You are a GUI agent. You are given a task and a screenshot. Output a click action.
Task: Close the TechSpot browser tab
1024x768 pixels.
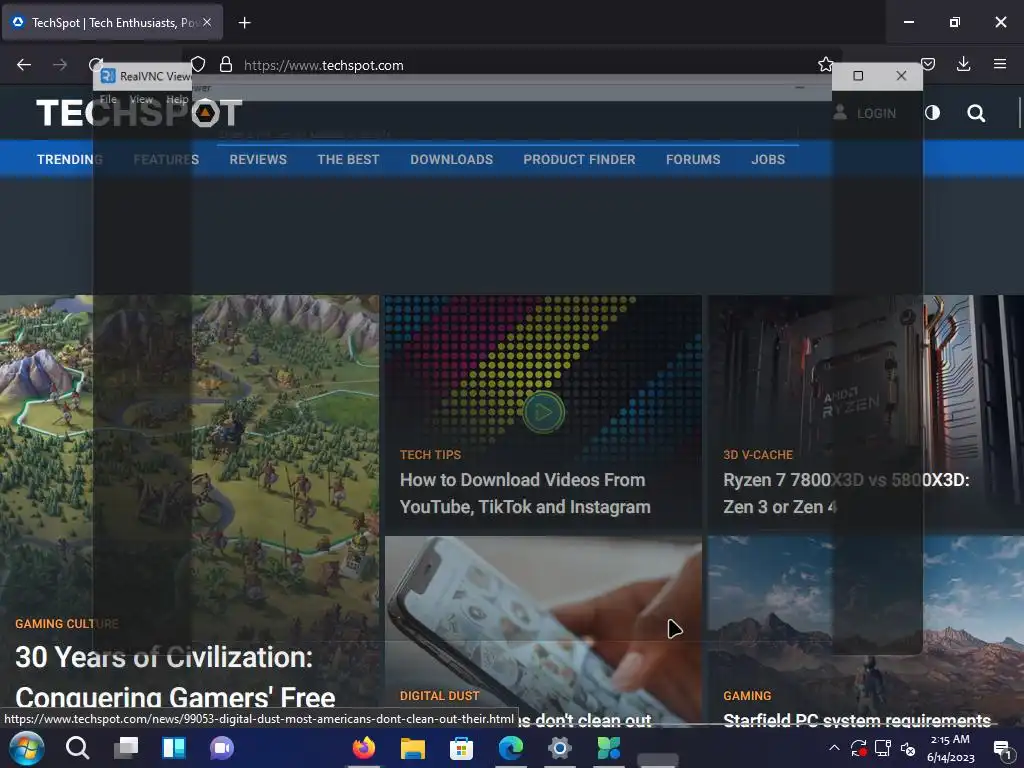click(x=207, y=22)
